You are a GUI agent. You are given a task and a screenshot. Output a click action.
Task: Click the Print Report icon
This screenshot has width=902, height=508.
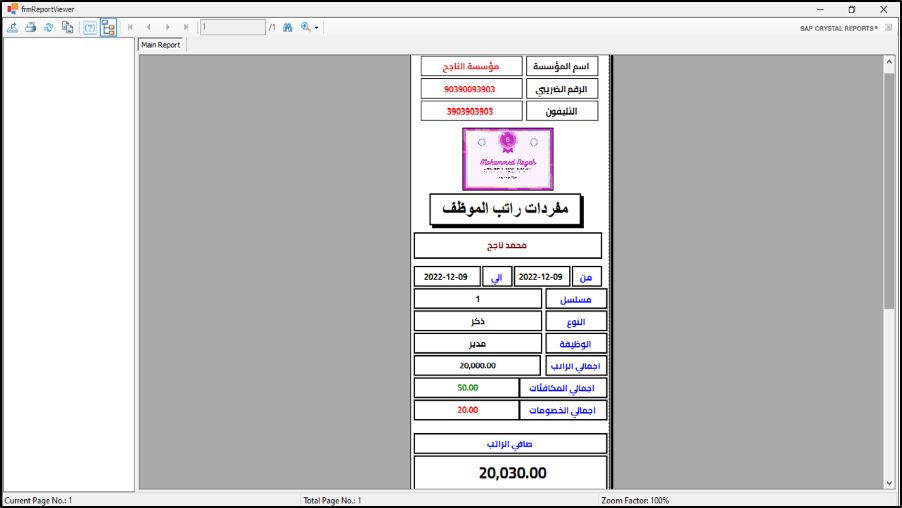click(30, 27)
